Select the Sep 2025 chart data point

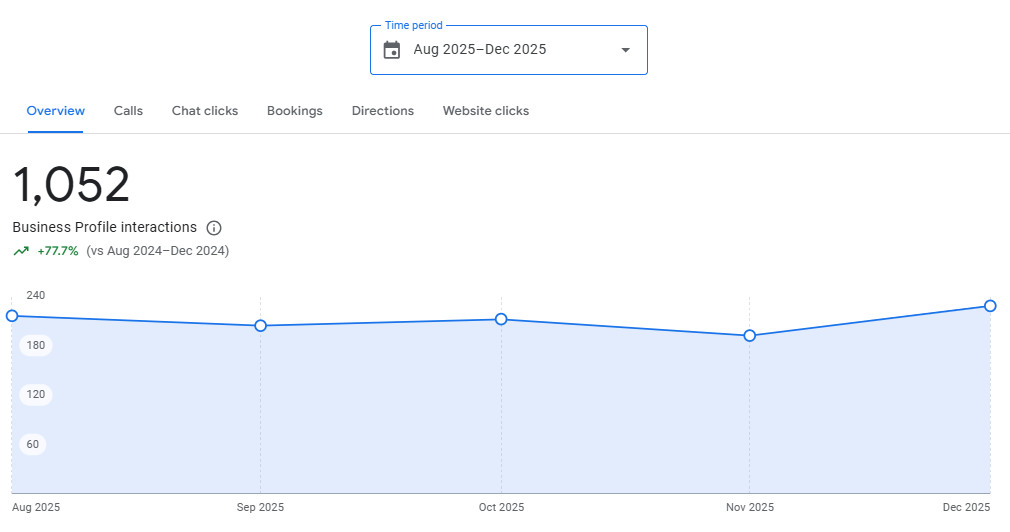(x=260, y=326)
